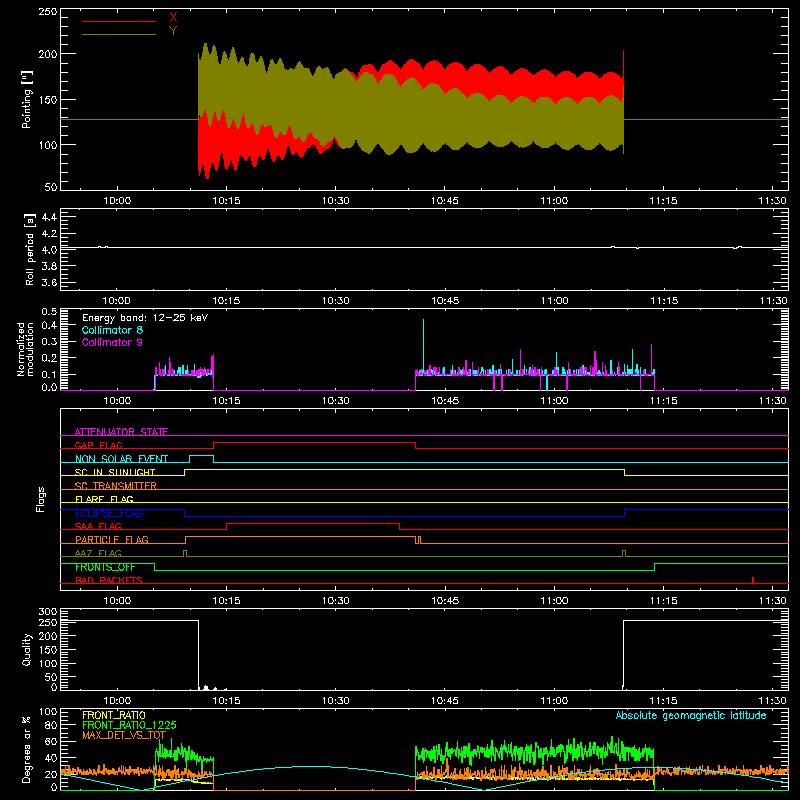Click the 10:00 label under Pointing plot
Image resolution: width=800 pixels, height=800 pixels.
point(117,201)
